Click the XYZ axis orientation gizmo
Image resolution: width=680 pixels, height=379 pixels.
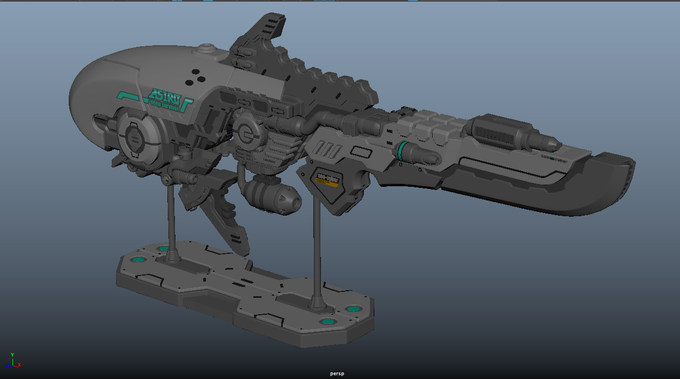pos(13,361)
